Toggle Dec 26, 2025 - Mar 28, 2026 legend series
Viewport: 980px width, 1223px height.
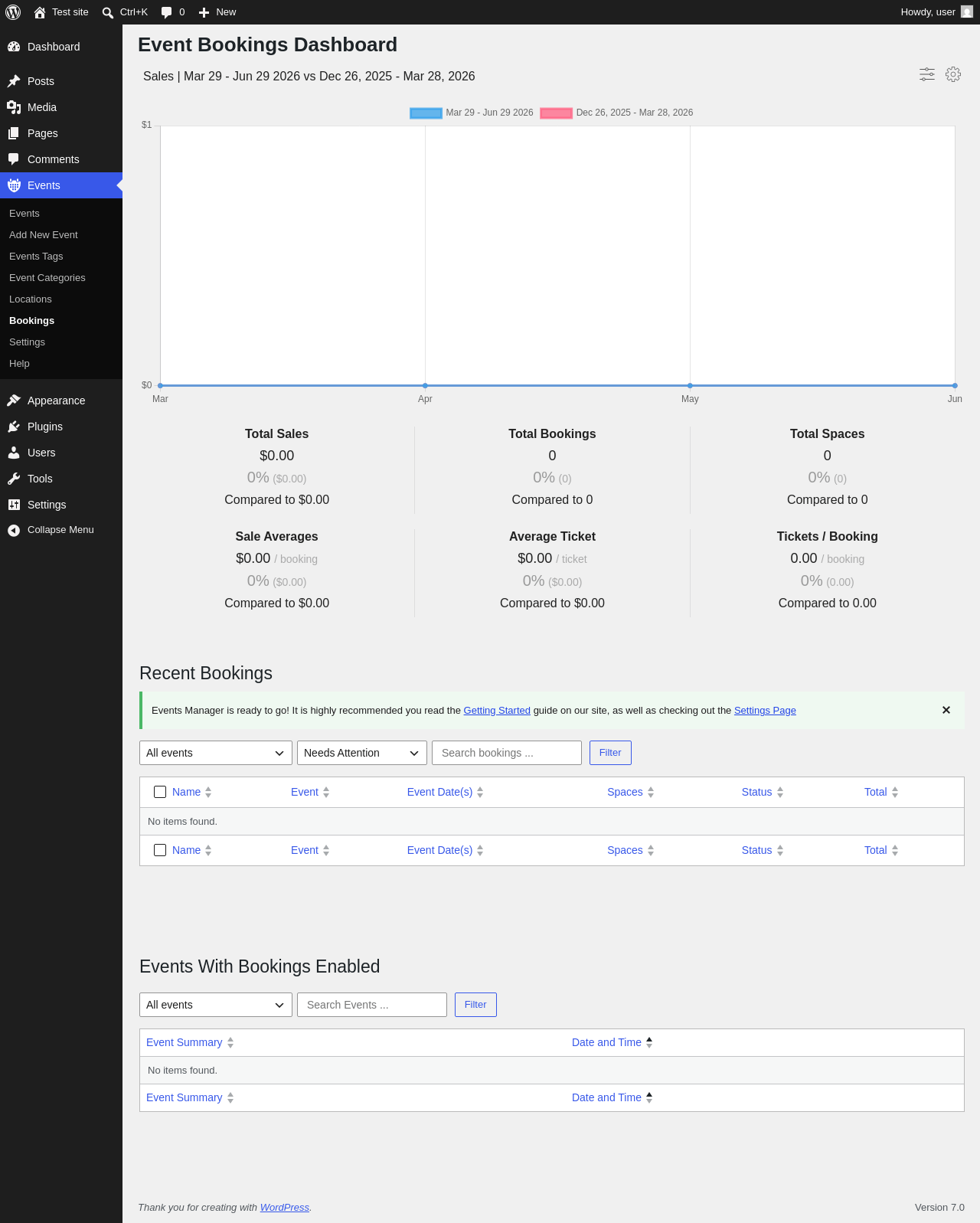click(616, 113)
